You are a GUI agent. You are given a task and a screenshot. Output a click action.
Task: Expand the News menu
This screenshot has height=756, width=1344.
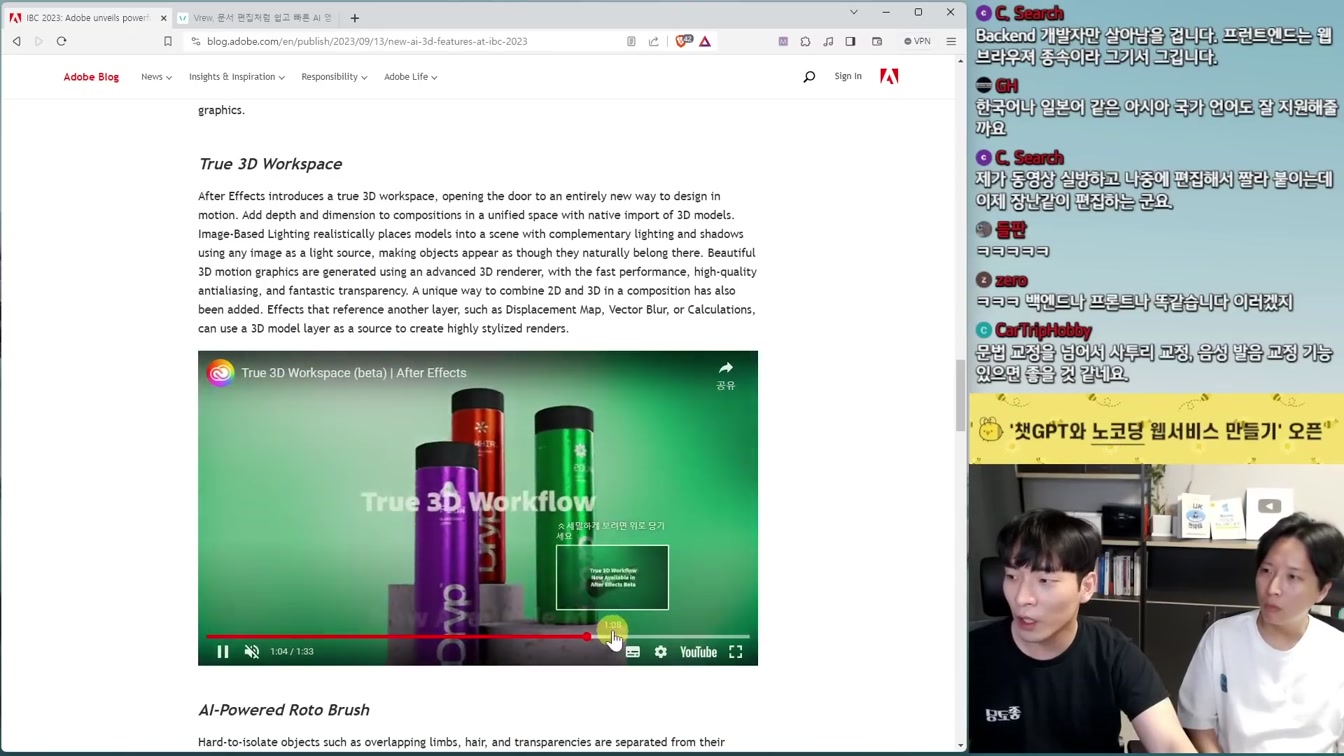coord(156,77)
